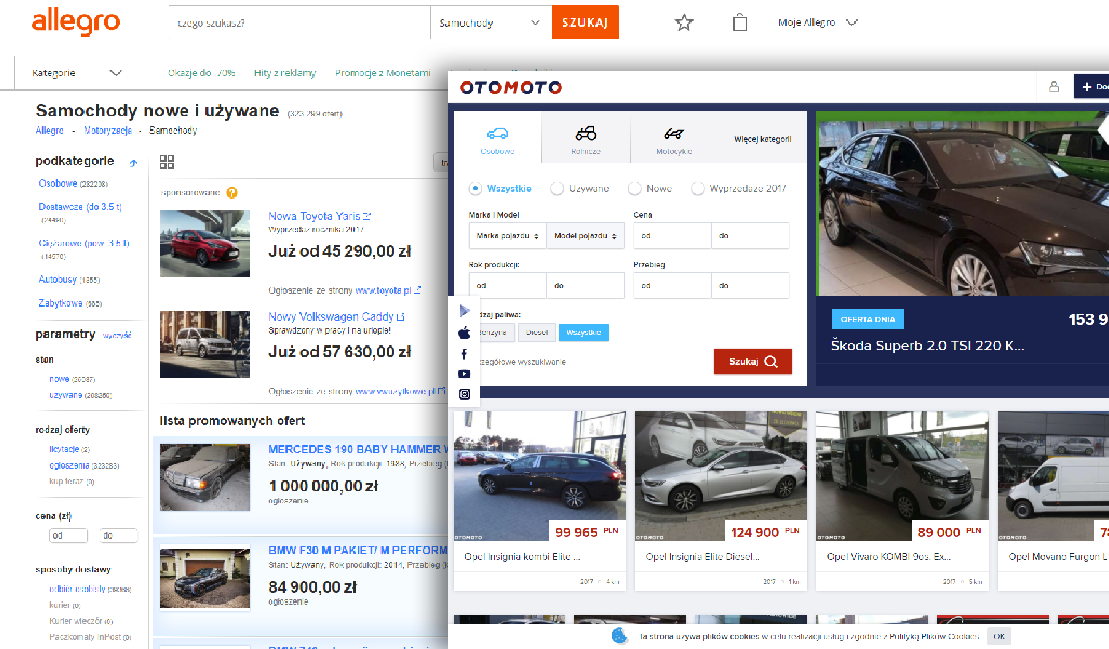Select the Używane radio button
Viewport: 1109px width, 649px height.
557,188
